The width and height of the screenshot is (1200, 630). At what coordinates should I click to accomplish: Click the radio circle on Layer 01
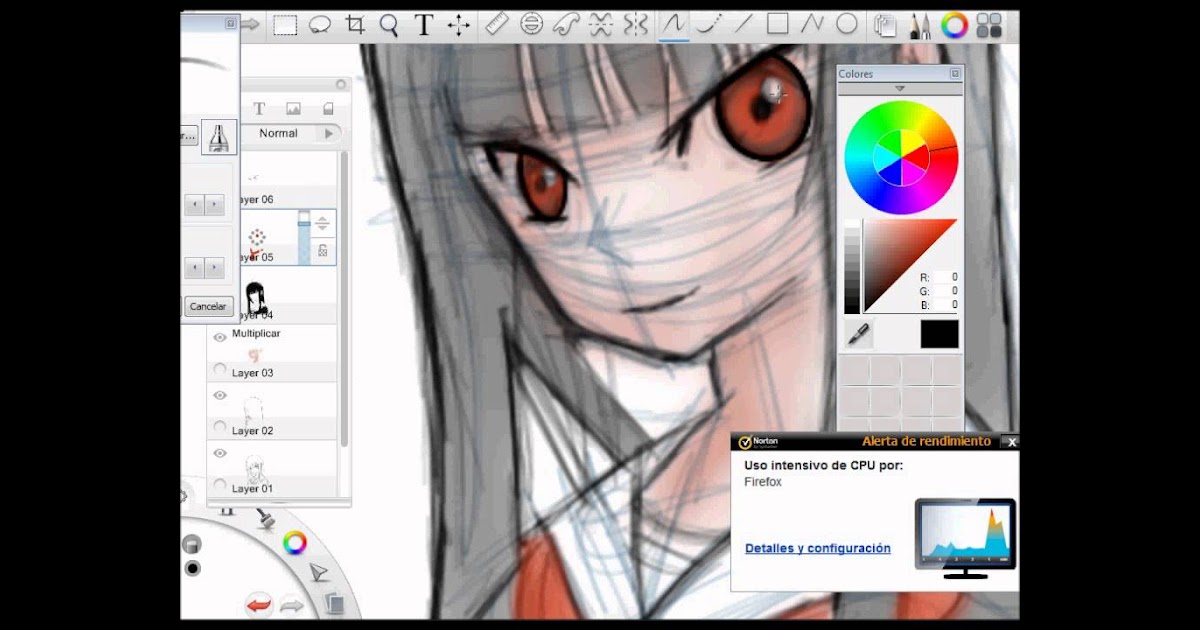(220, 486)
